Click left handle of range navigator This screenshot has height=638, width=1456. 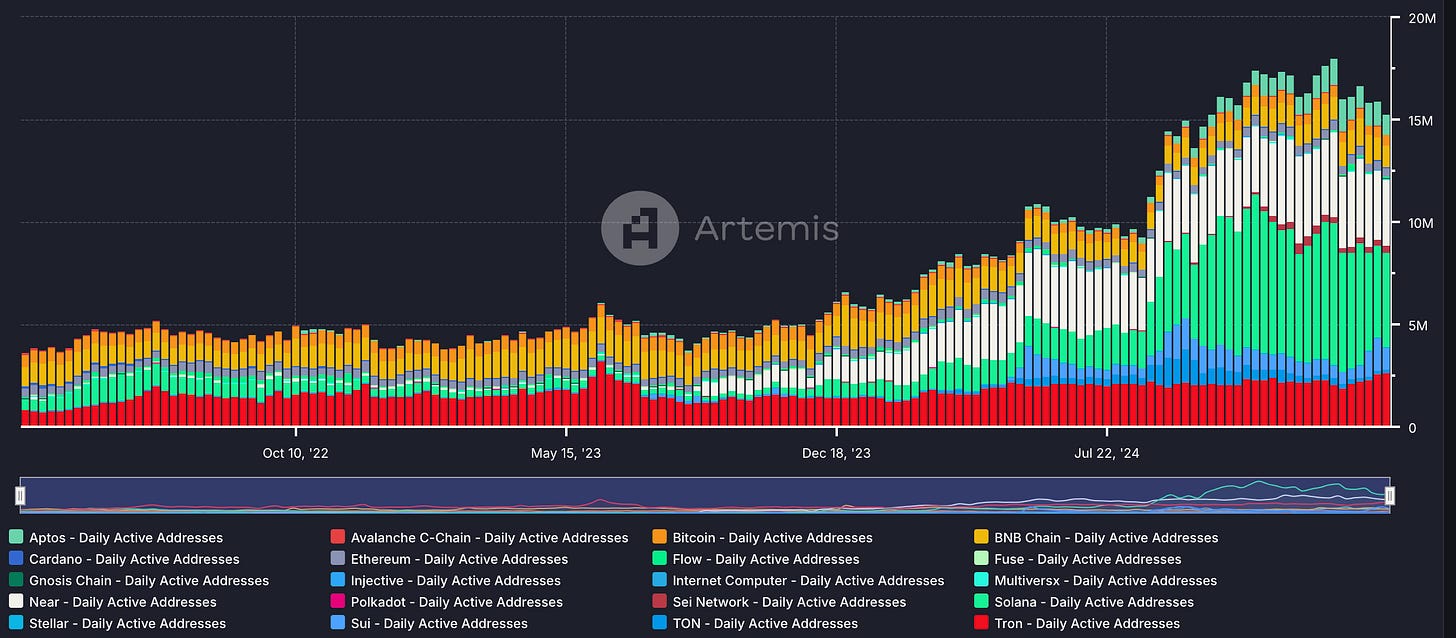pyautogui.click(x=19, y=496)
